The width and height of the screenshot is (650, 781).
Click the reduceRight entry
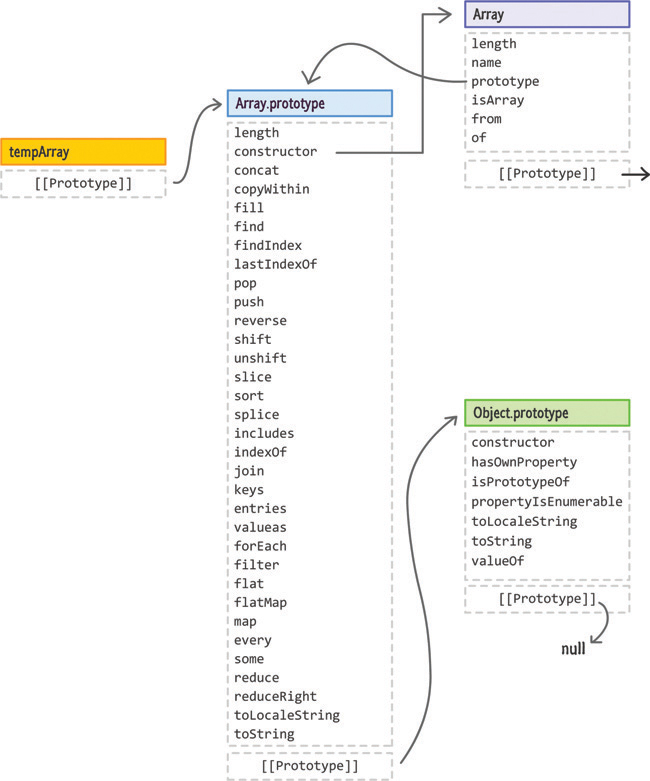[275, 696]
